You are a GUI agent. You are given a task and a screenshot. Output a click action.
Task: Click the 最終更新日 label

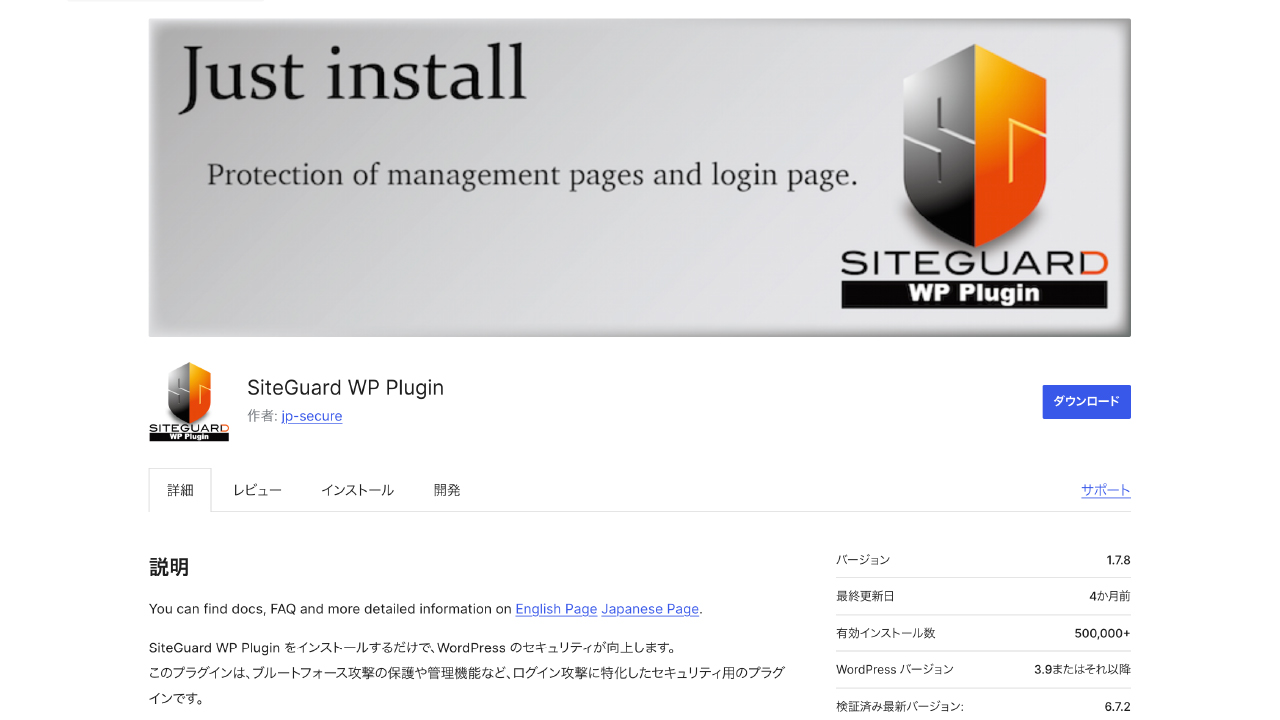click(865, 596)
